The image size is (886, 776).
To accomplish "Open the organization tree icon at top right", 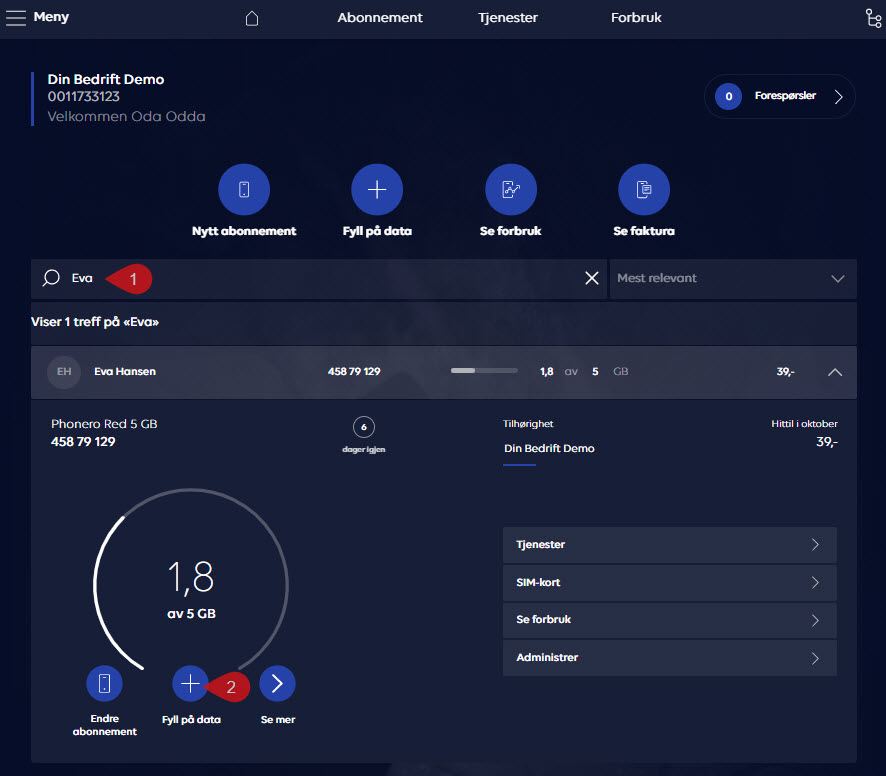I will click(873, 18).
